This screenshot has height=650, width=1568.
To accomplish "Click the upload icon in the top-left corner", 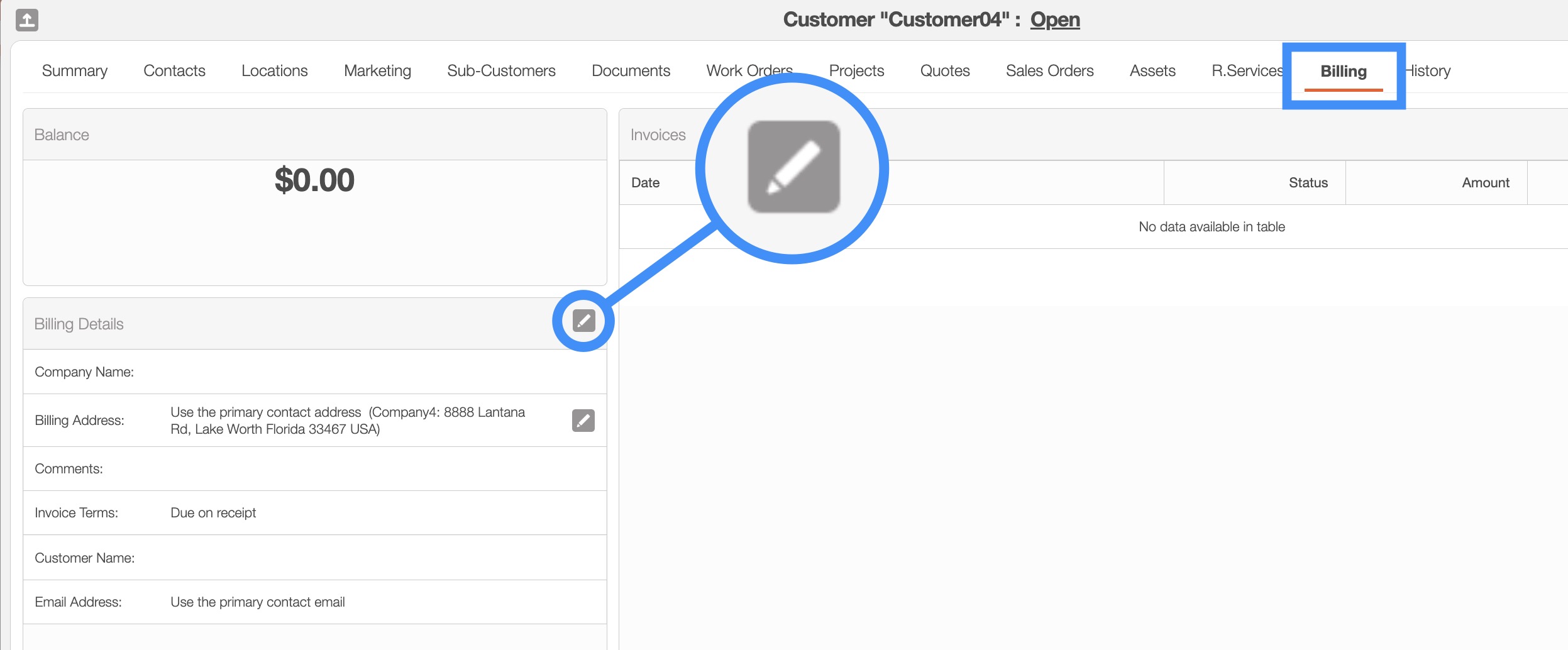I will coord(27,20).
